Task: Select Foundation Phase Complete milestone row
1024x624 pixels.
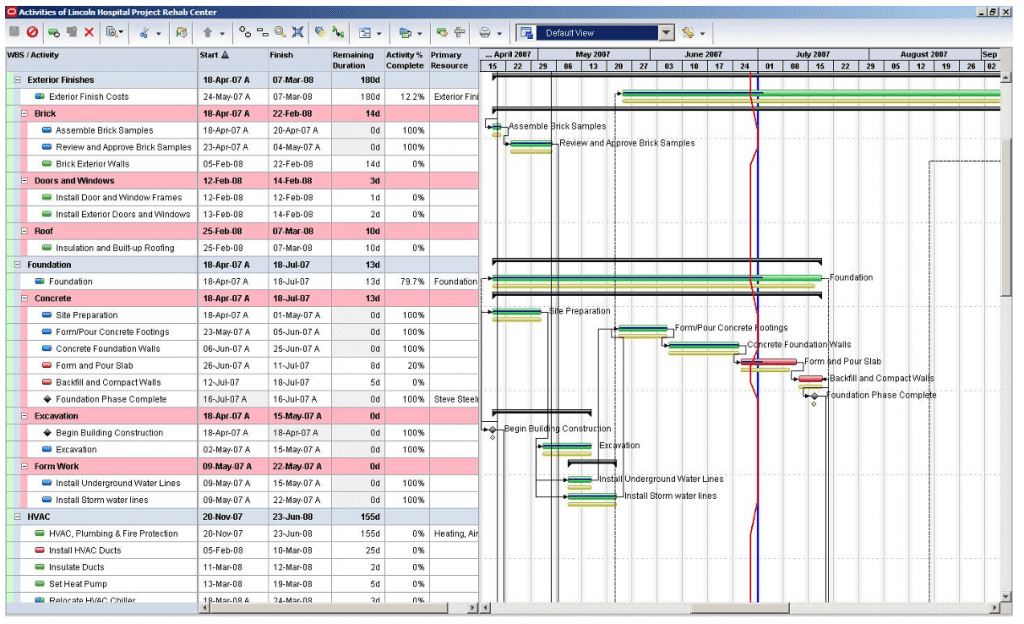Action: point(242,399)
